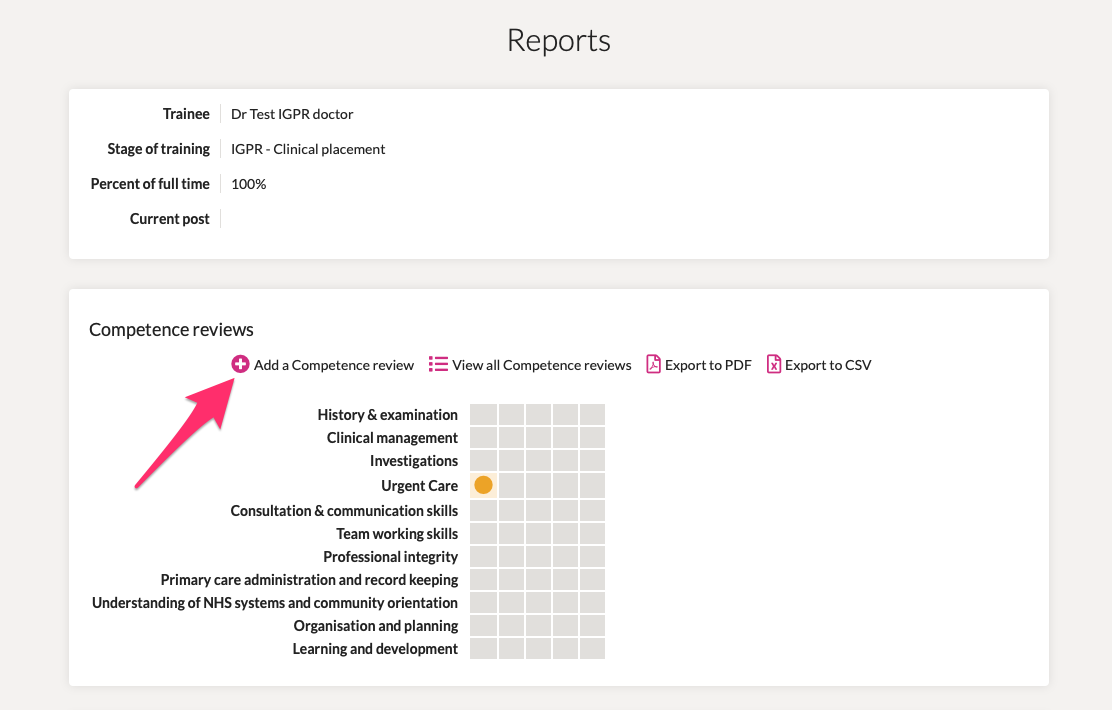Click first grid cell in History & examination row

click(484, 414)
